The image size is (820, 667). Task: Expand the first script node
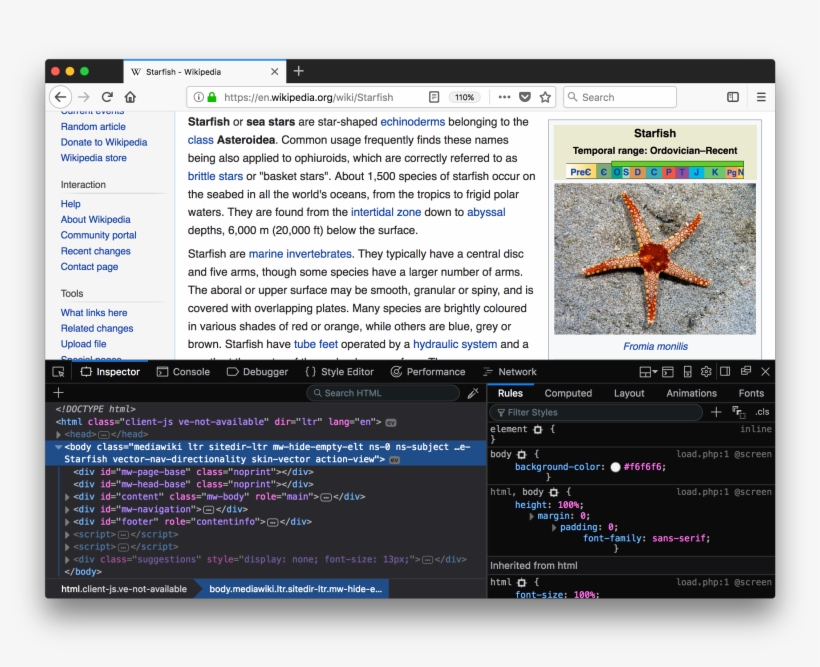coord(67,535)
